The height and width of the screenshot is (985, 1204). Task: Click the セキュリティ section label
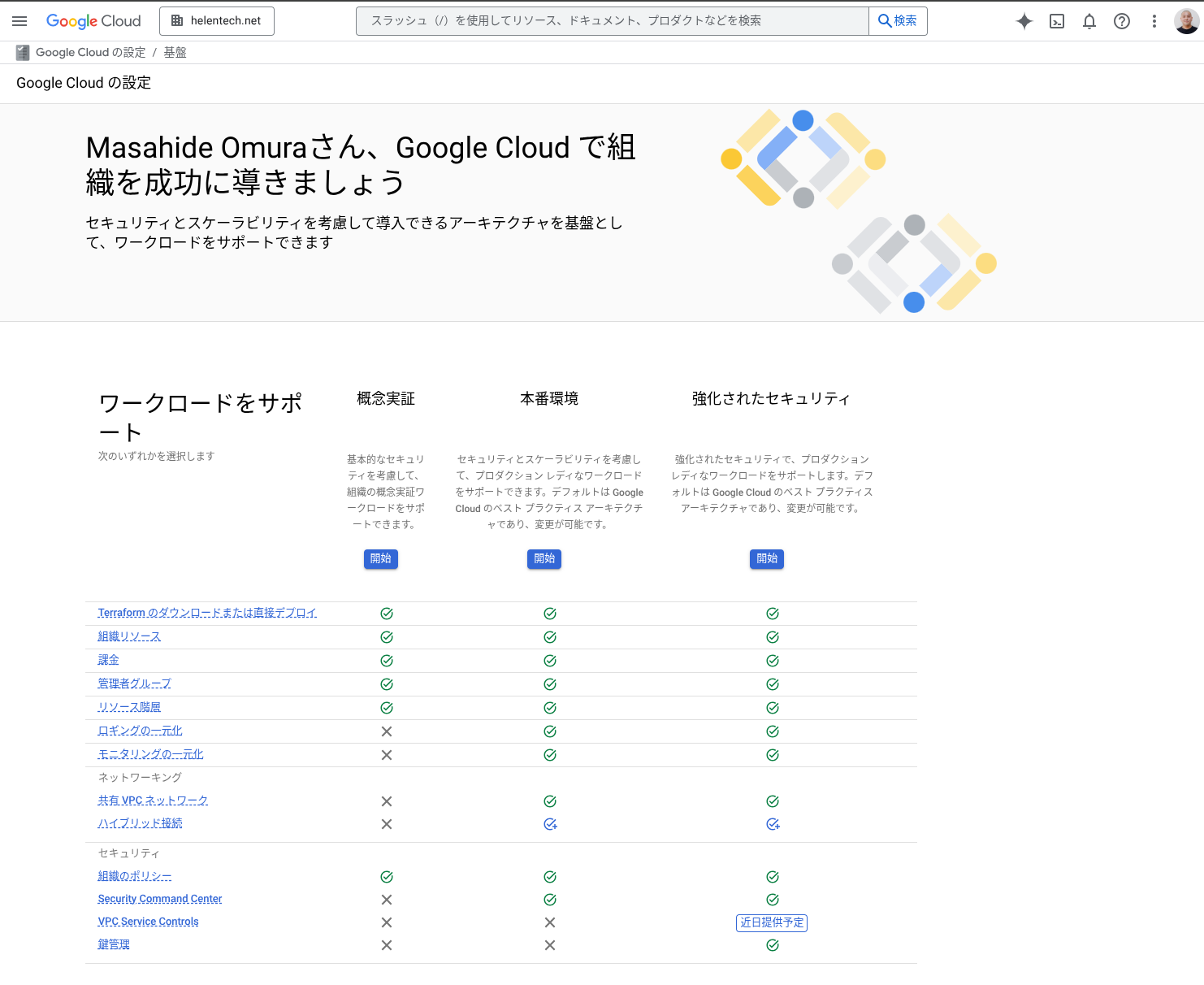[x=129, y=853]
